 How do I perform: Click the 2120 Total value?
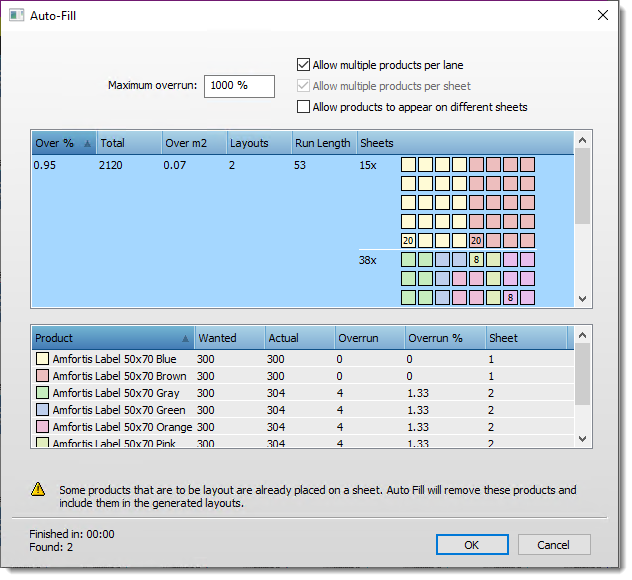tap(110, 165)
